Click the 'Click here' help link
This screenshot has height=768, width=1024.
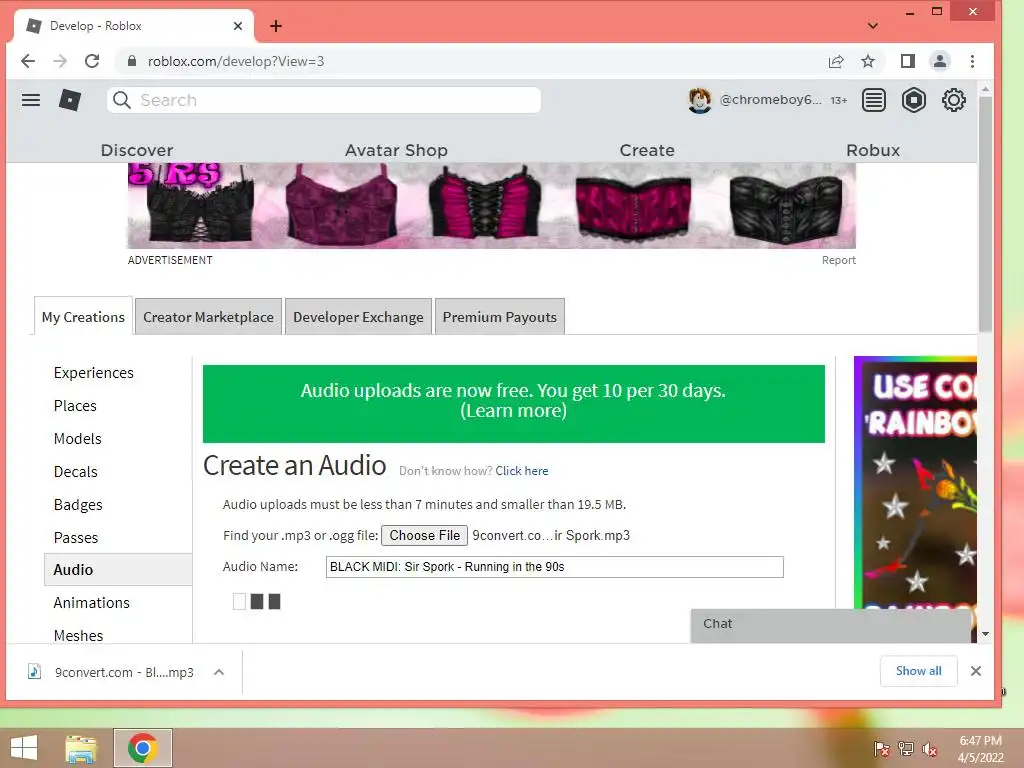[522, 471]
